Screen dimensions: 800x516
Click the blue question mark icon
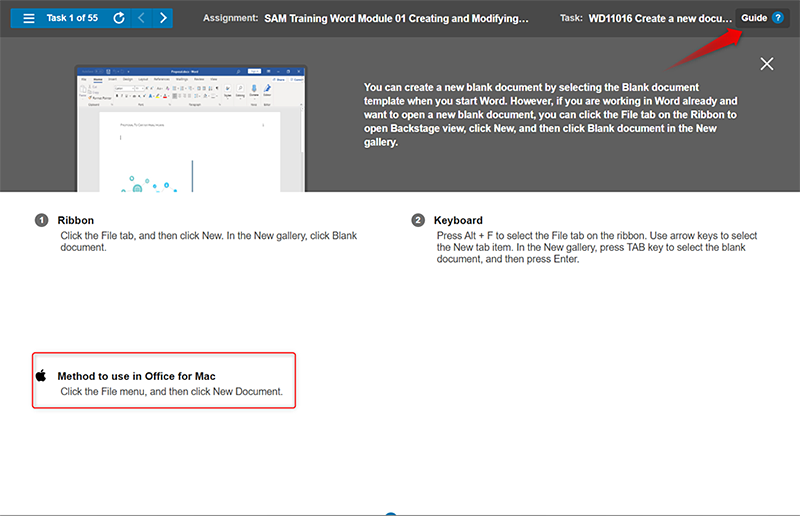coord(778,18)
